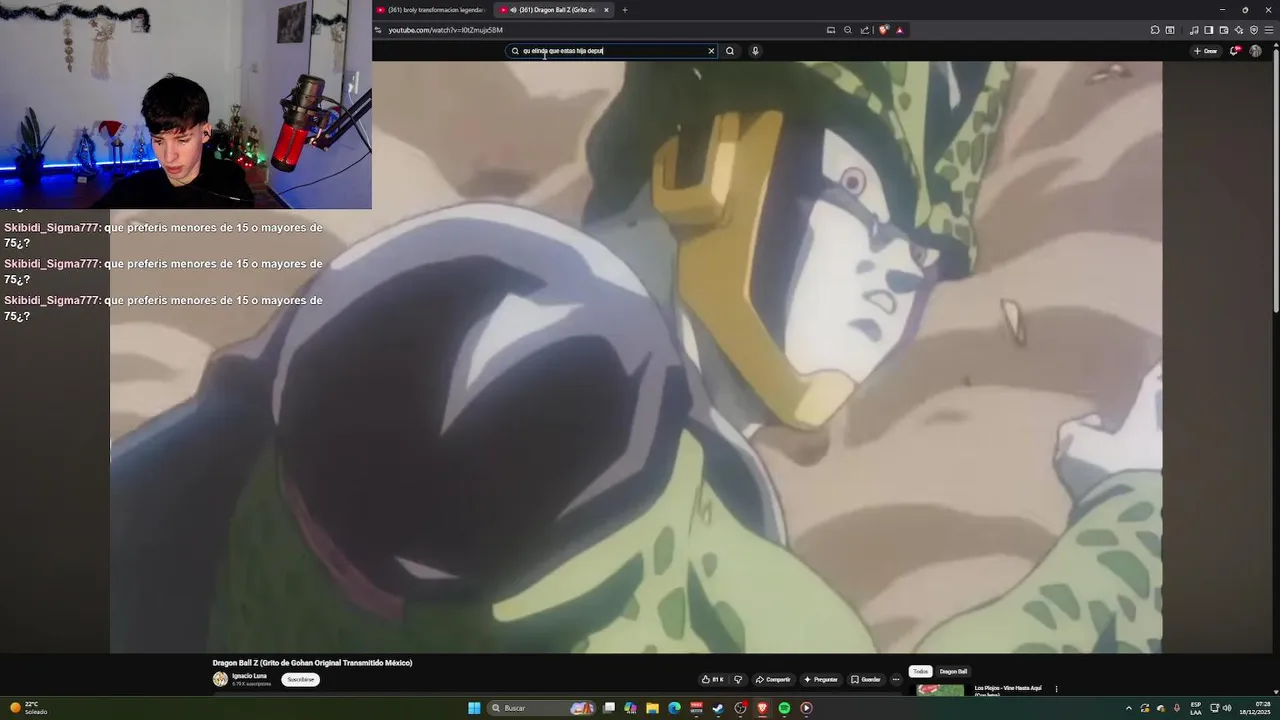Click inside the YouTube search field
1280x720 pixels.
pyautogui.click(x=610, y=51)
